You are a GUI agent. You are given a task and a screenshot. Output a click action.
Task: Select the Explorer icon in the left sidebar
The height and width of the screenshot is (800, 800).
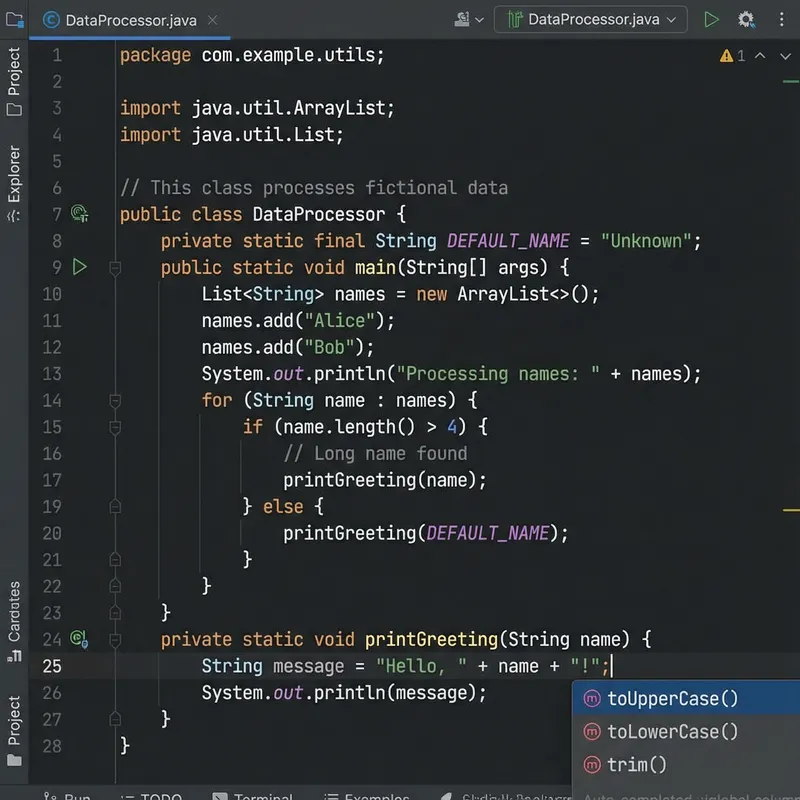pos(13,180)
